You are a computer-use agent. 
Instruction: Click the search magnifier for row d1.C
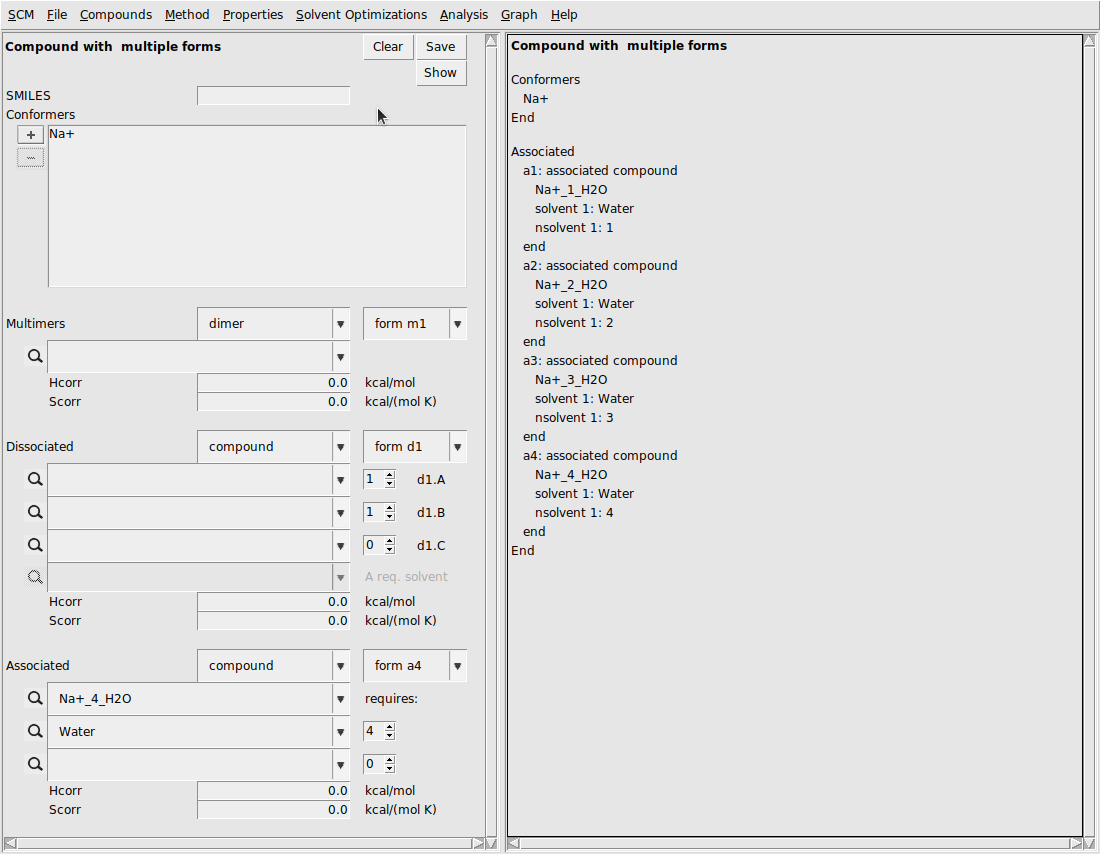point(34,545)
